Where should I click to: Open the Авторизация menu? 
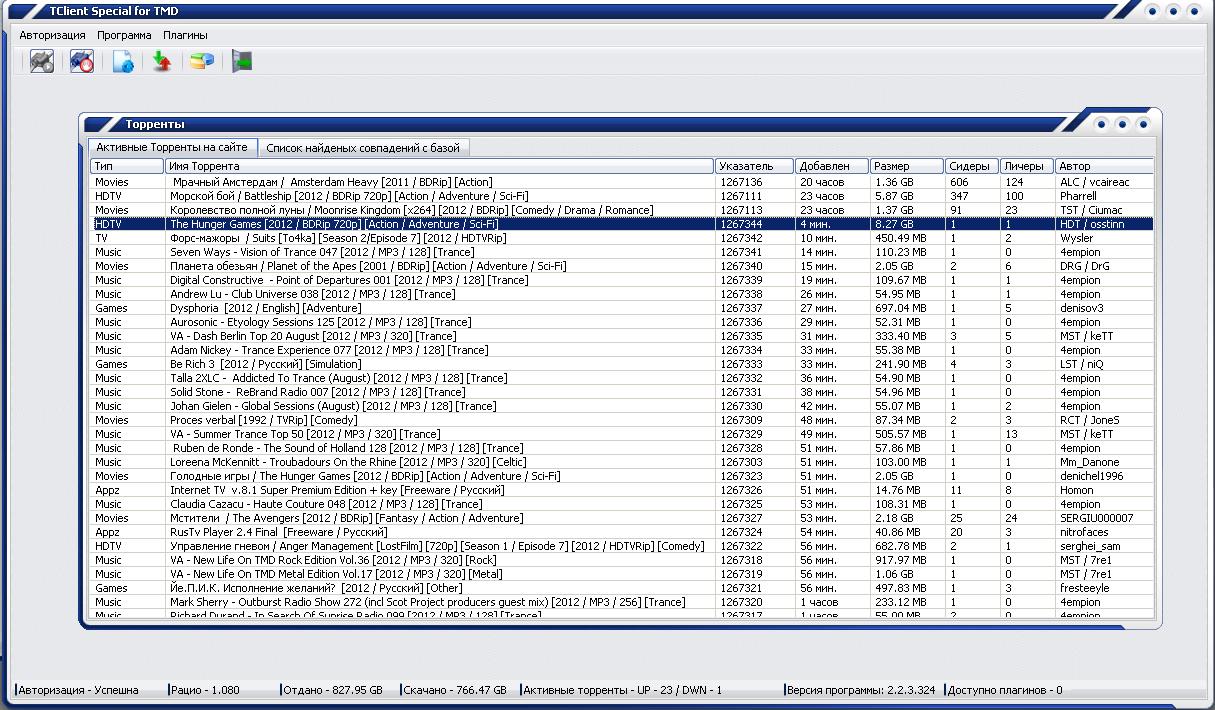53,35
